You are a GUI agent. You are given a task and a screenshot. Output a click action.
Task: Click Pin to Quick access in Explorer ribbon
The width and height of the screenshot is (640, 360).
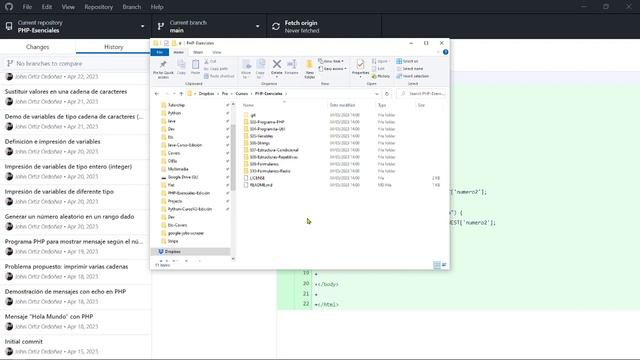click(x=163, y=69)
